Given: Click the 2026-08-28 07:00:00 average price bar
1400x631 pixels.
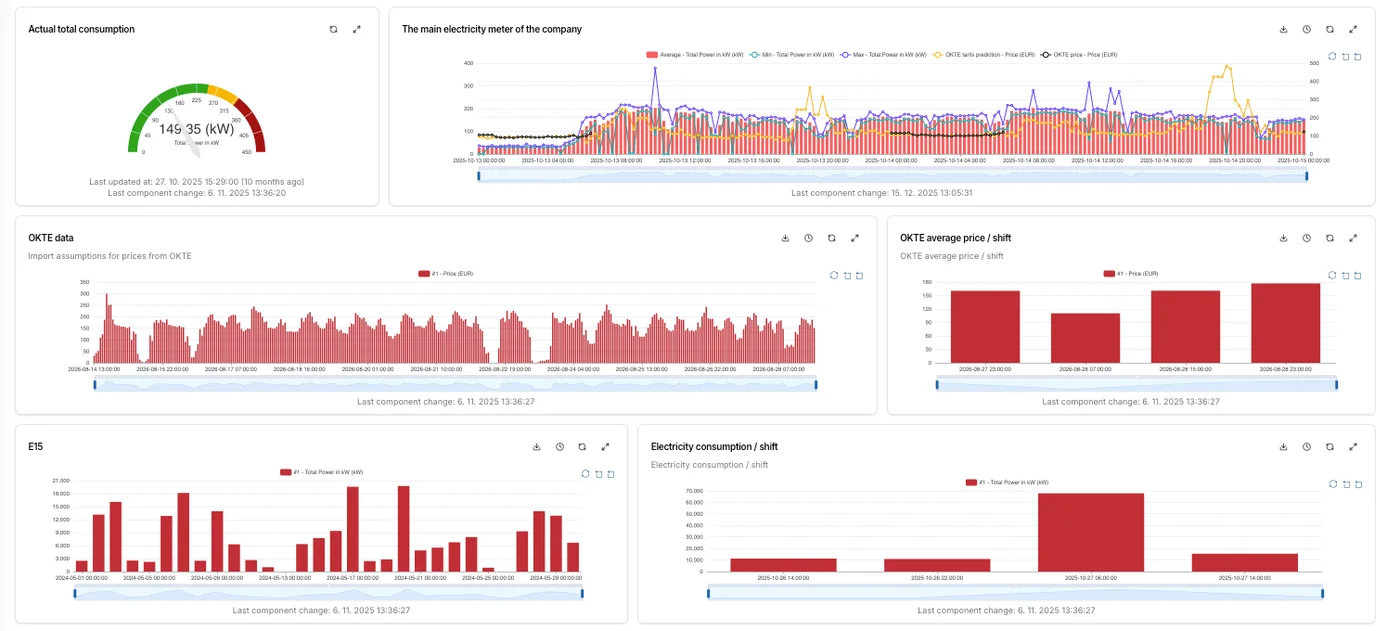Looking at the screenshot, I should 1085,338.
